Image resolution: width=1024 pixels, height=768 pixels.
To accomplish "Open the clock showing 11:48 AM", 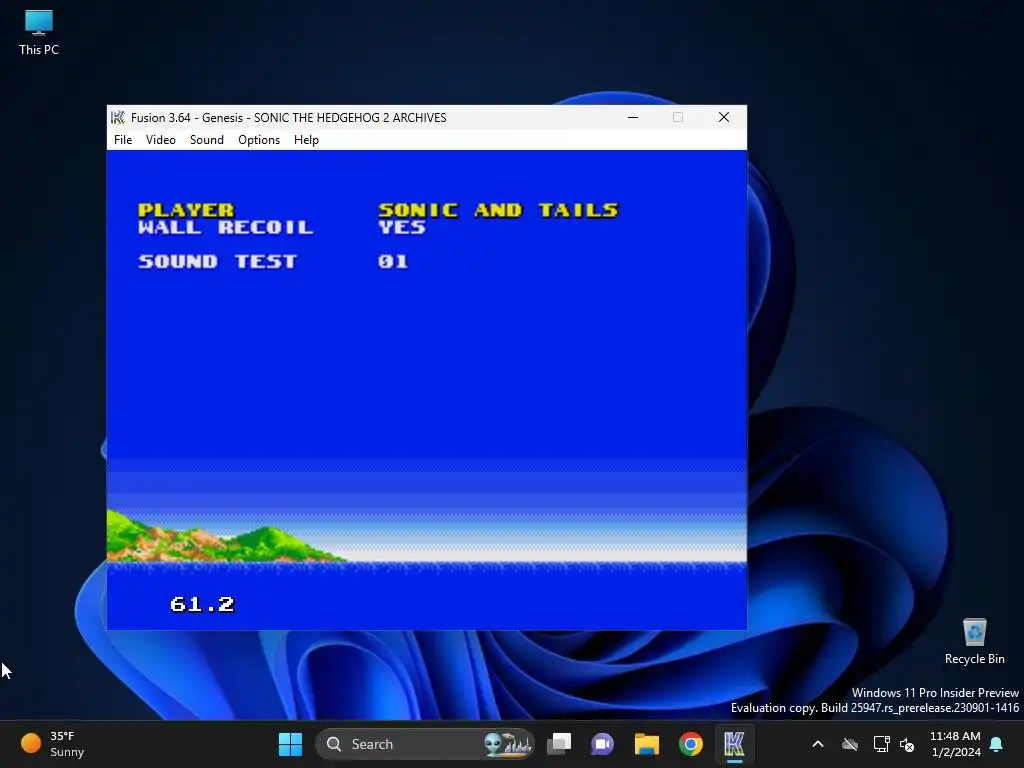I will [x=955, y=744].
